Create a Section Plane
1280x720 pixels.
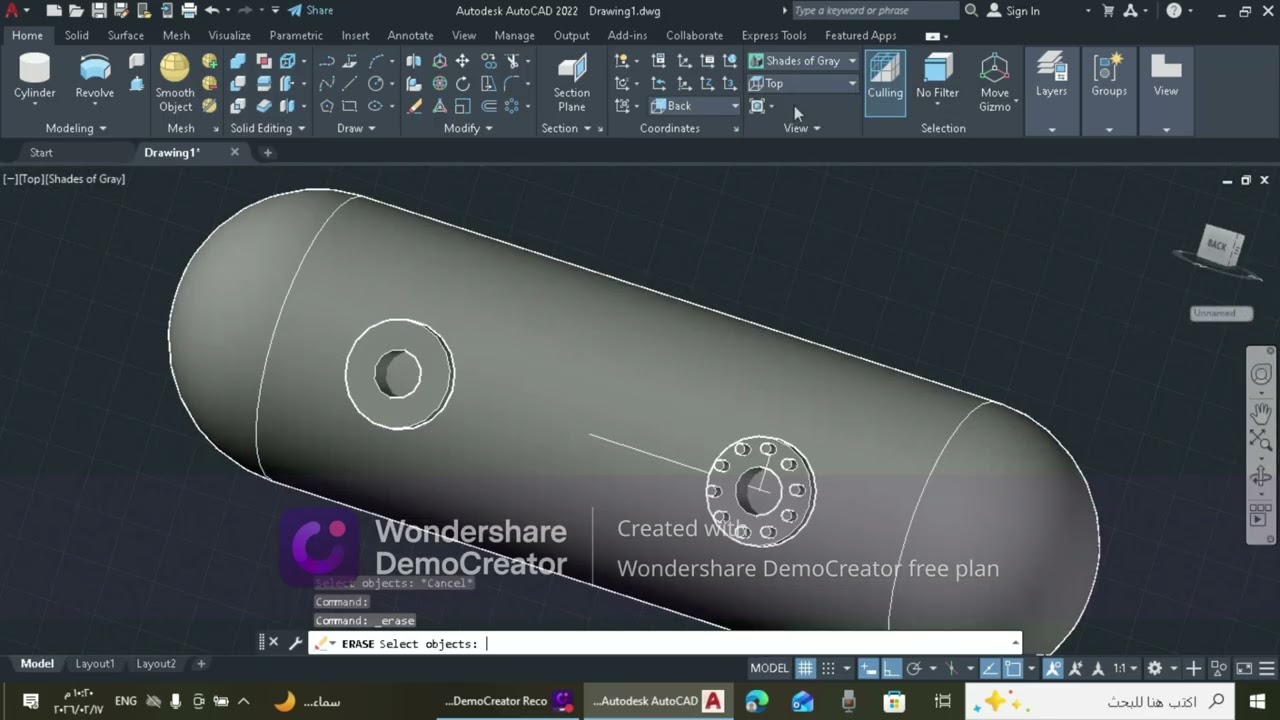(x=572, y=82)
